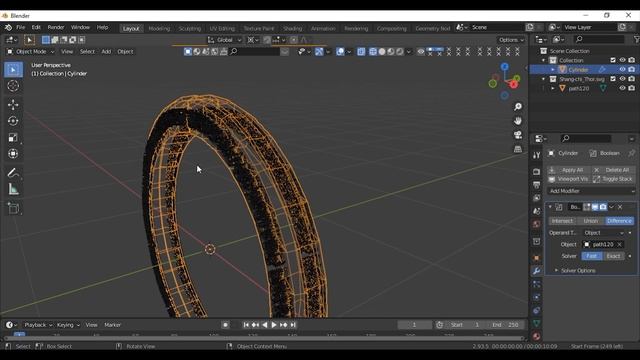Screen dimensions: 640x360
Task: Select the Scale tool
Action: (x=13, y=138)
